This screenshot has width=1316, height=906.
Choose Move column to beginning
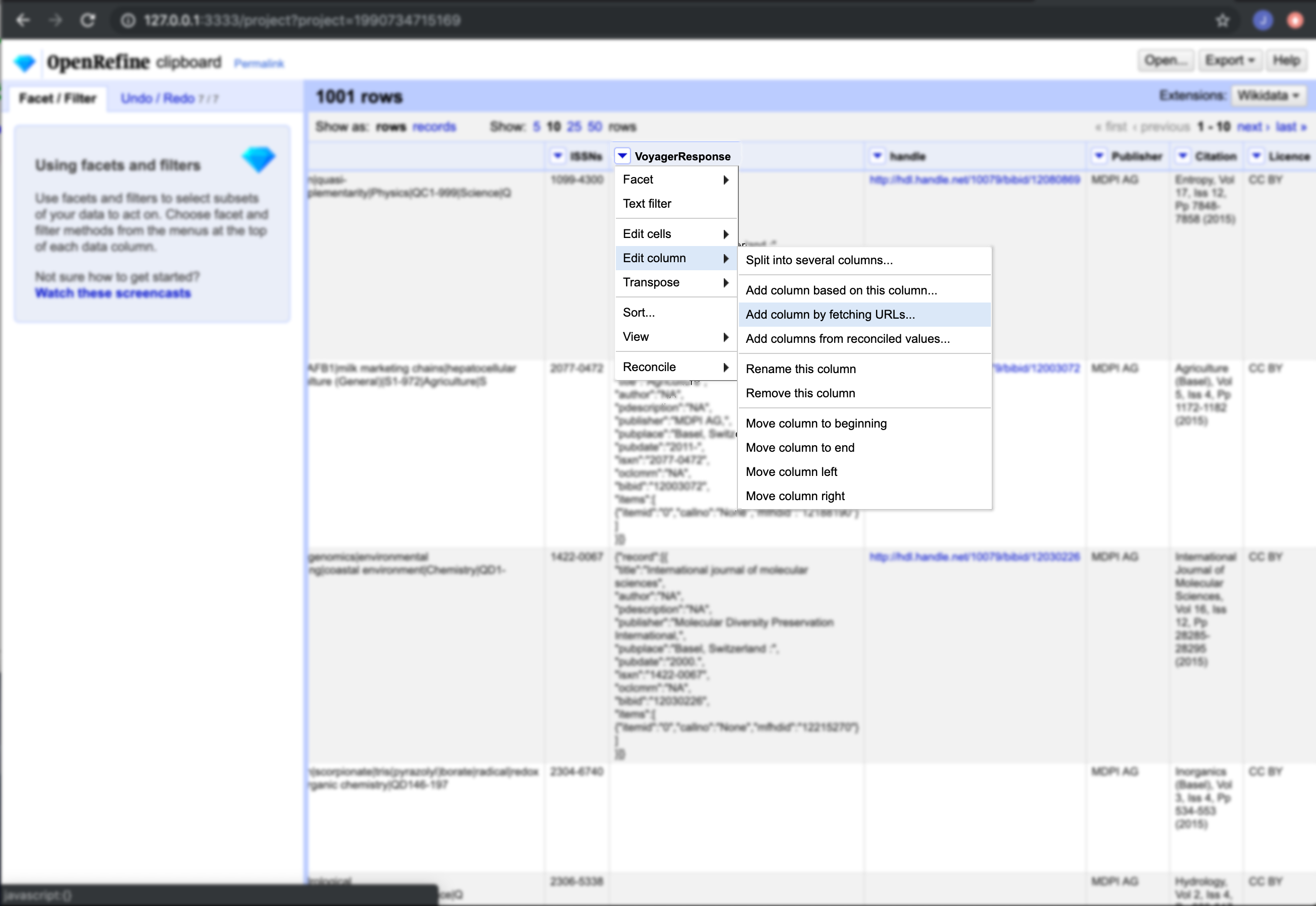864,424
